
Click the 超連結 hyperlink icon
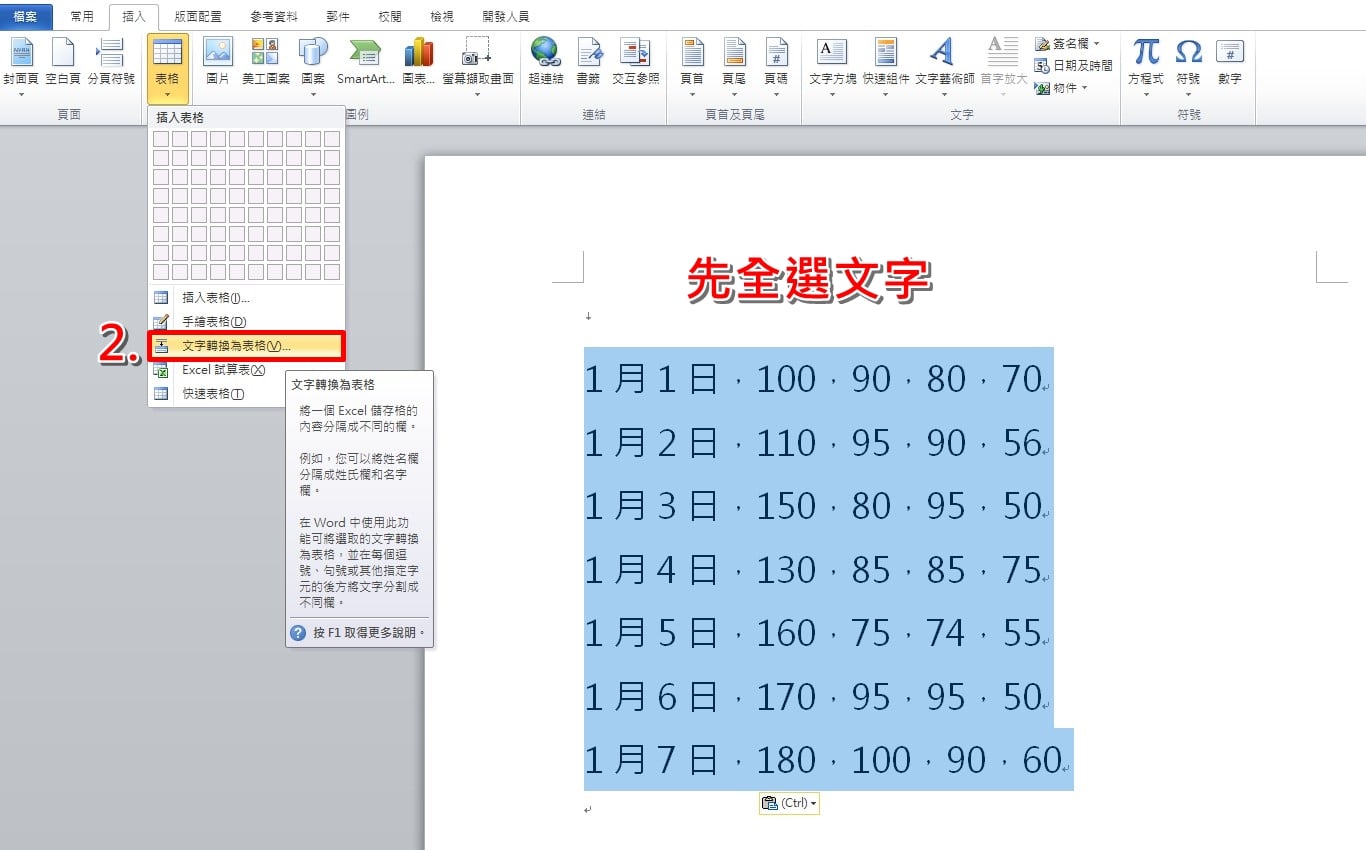click(x=546, y=52)
